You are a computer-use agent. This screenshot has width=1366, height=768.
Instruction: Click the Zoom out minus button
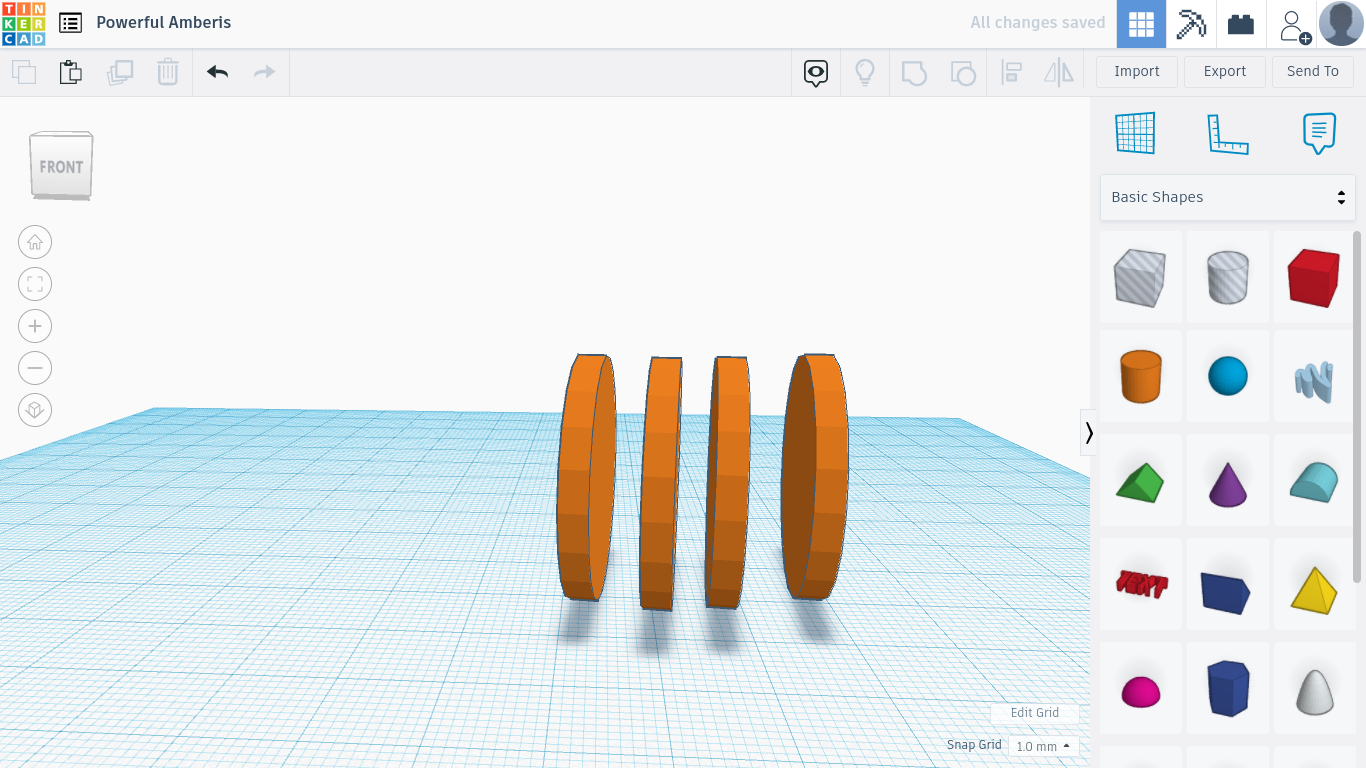[35, 368]
